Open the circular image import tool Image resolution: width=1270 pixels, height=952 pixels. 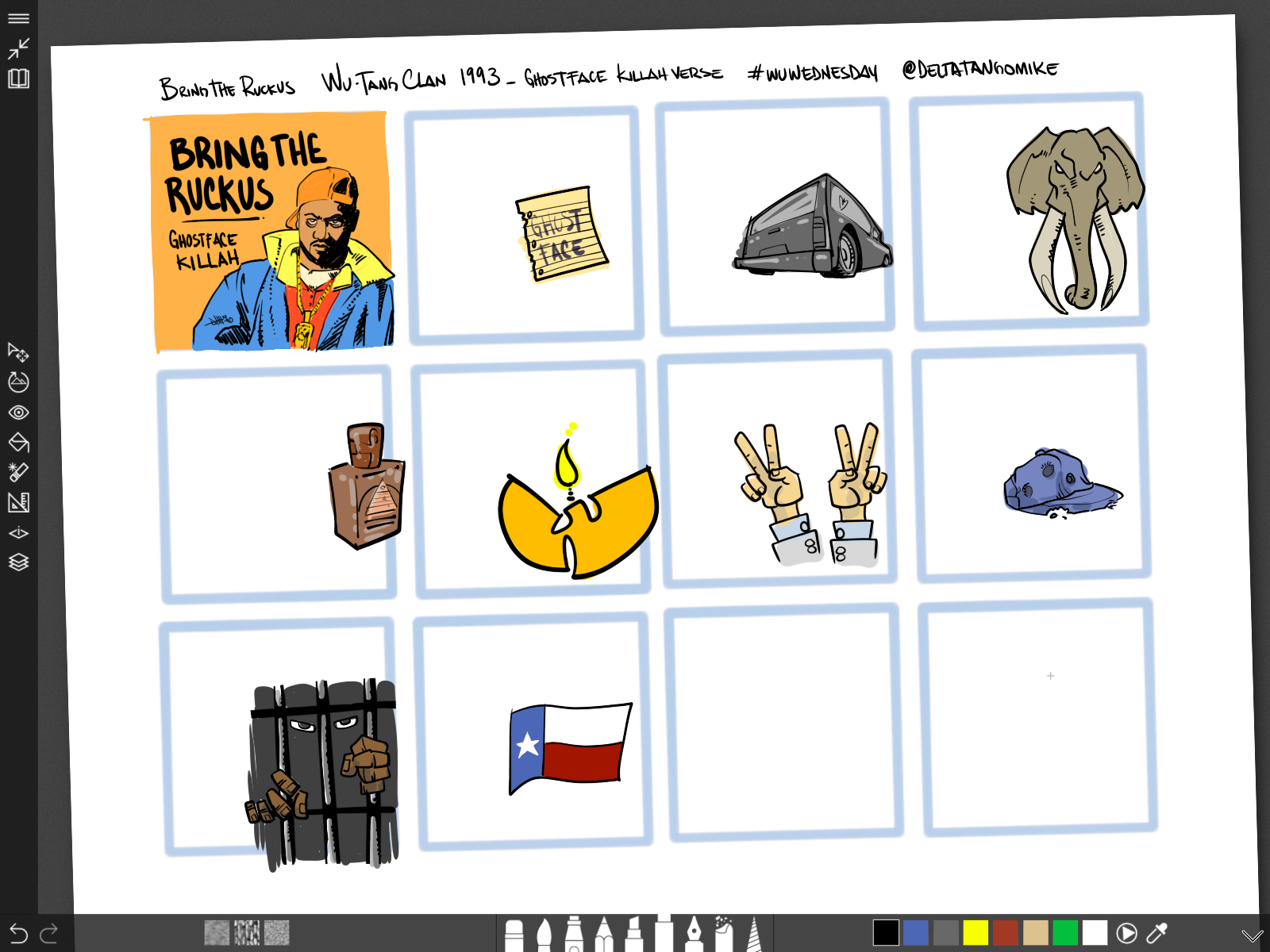18,382
